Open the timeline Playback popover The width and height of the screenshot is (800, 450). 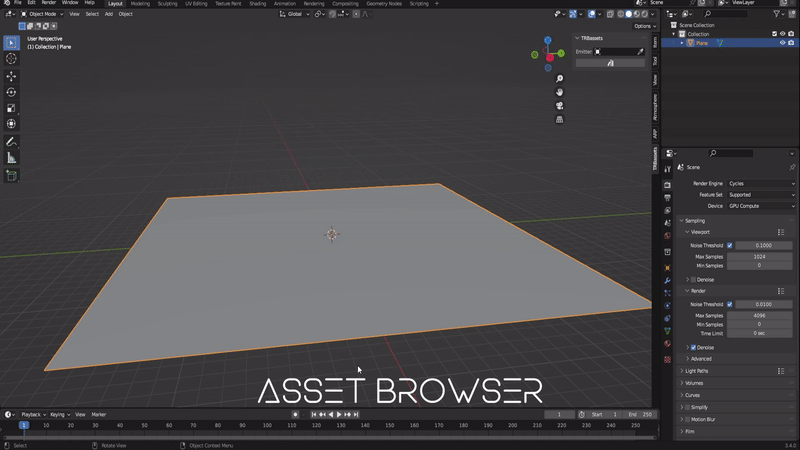34,415
